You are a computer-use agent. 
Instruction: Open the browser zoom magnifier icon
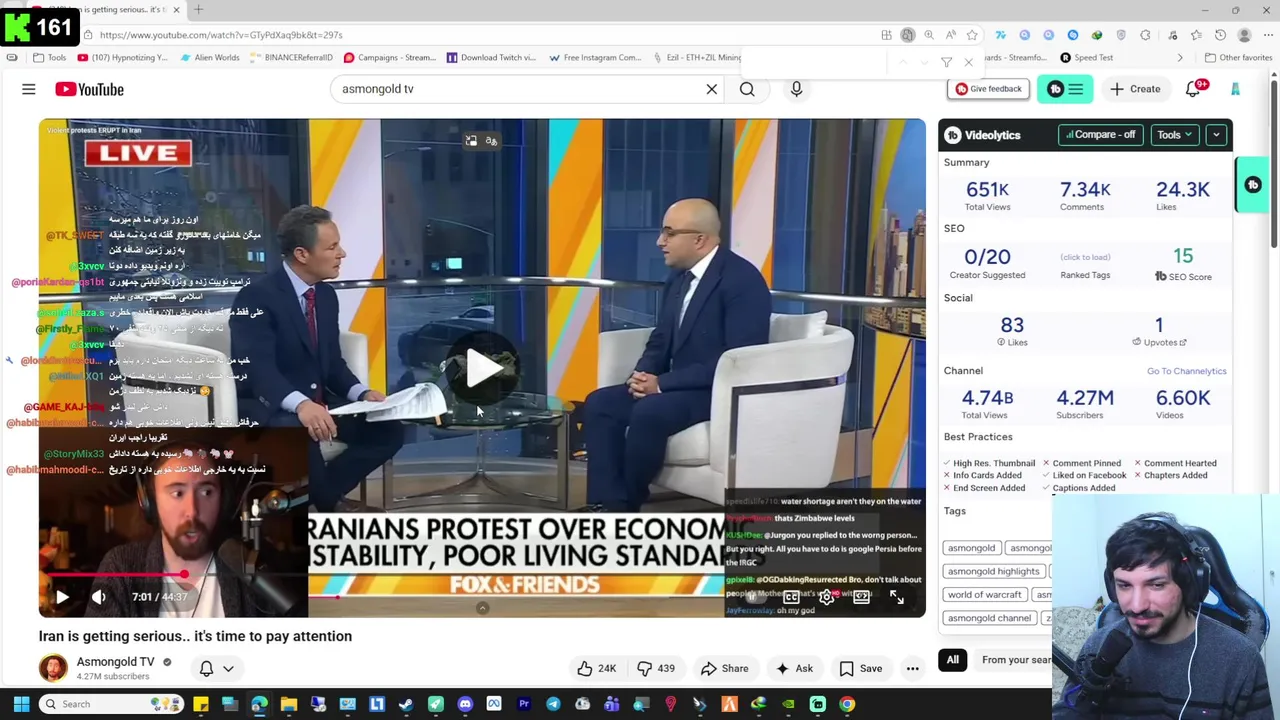(x=929, y=35)
